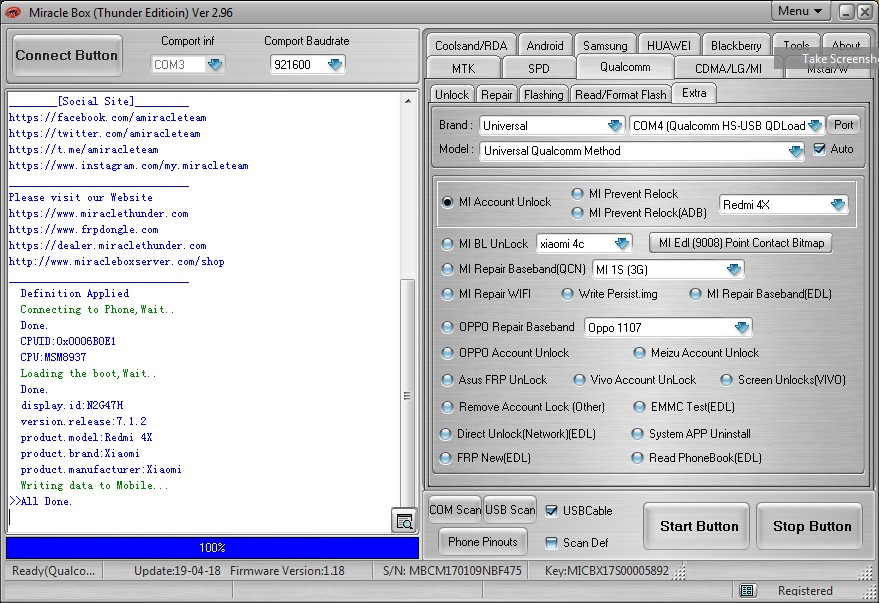Choose Vivo Account UnLock radio button

point(579,380)
